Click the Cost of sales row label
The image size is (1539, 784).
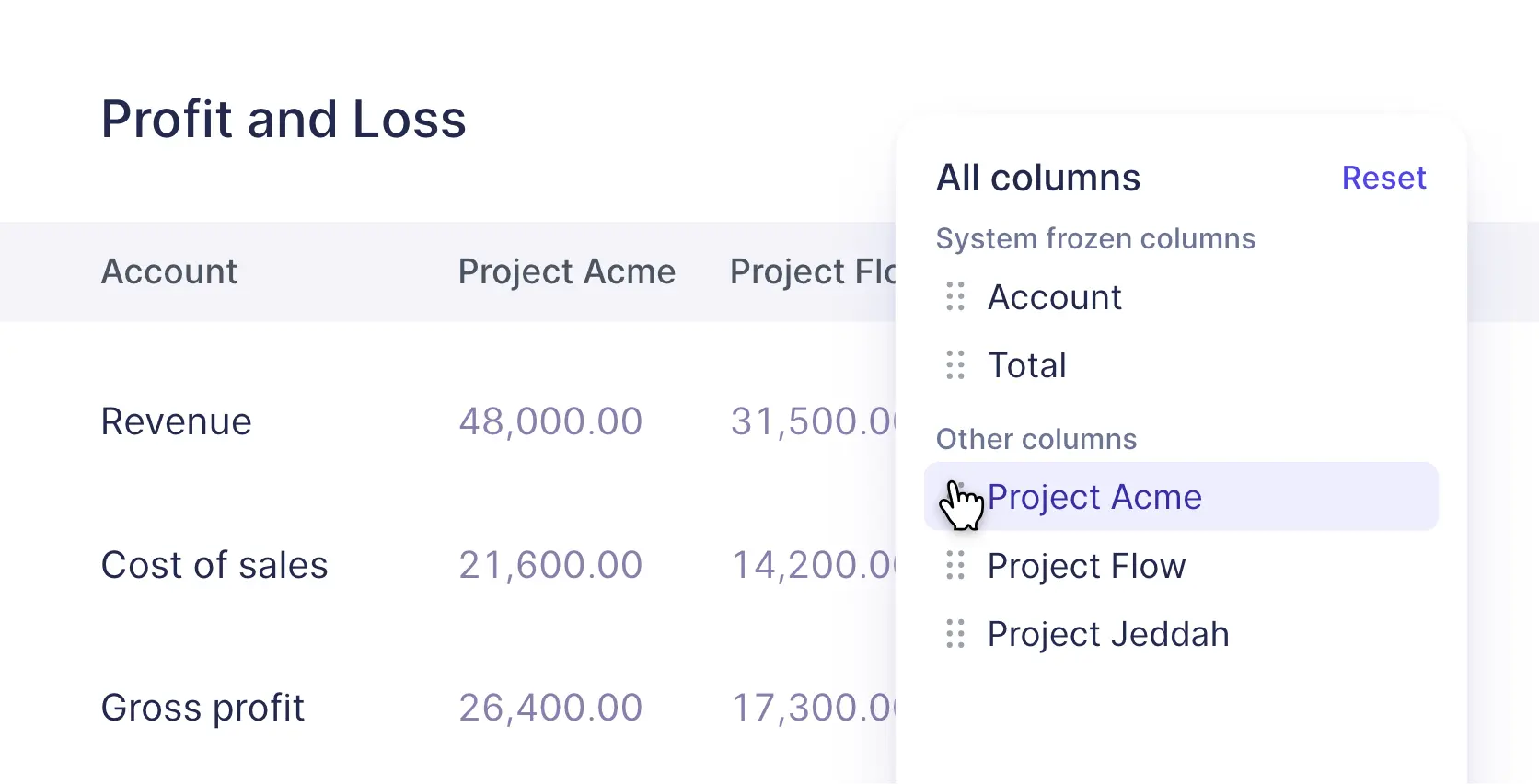click(214, 565)
